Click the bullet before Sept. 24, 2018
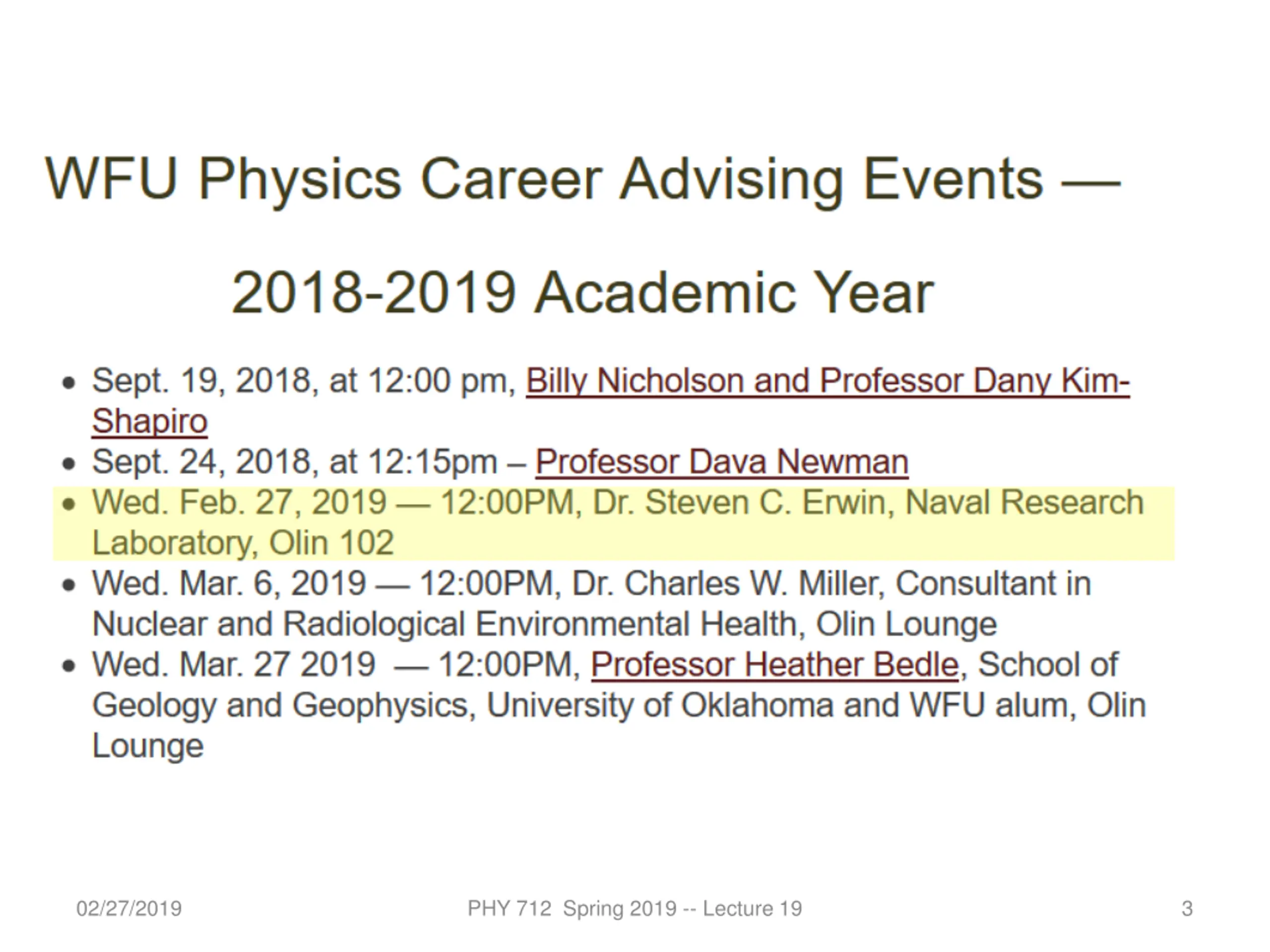The width and height of the screenshot is (1270, 952). 69,464
